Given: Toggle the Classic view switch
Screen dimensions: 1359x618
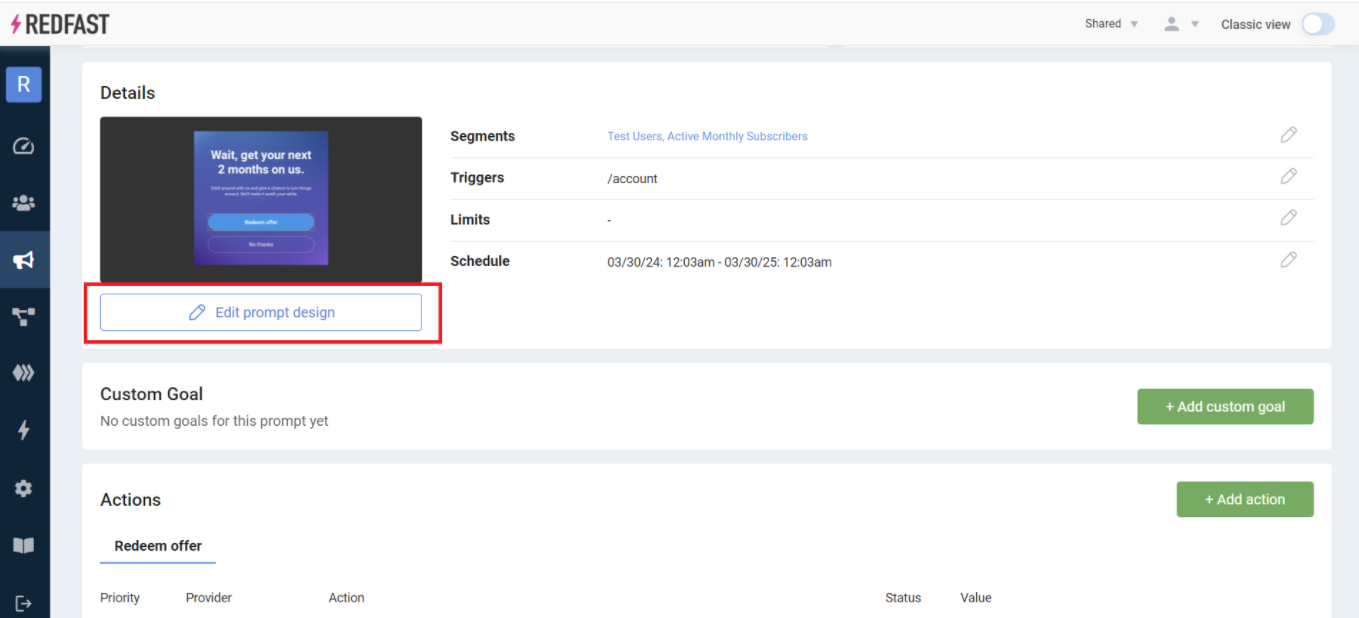Looking at the screenshot, I should pos(1318,24).
